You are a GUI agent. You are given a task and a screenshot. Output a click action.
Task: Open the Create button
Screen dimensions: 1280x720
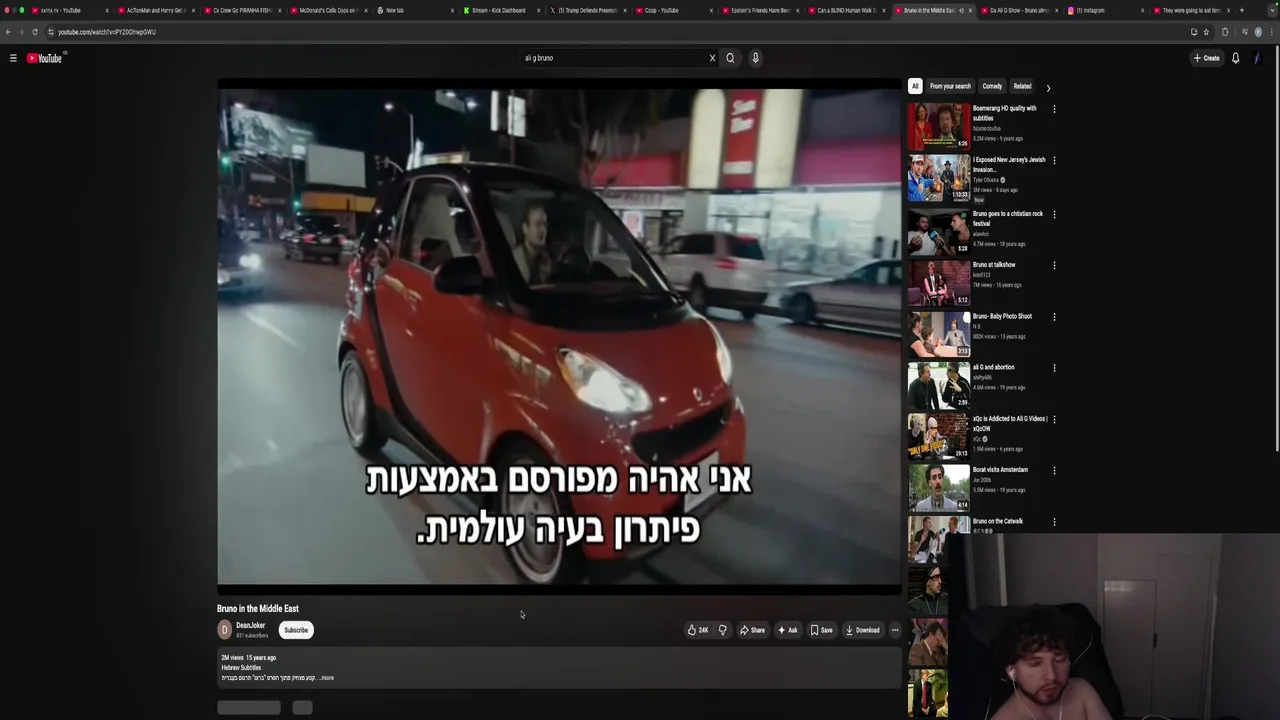tap(1206, 58)
